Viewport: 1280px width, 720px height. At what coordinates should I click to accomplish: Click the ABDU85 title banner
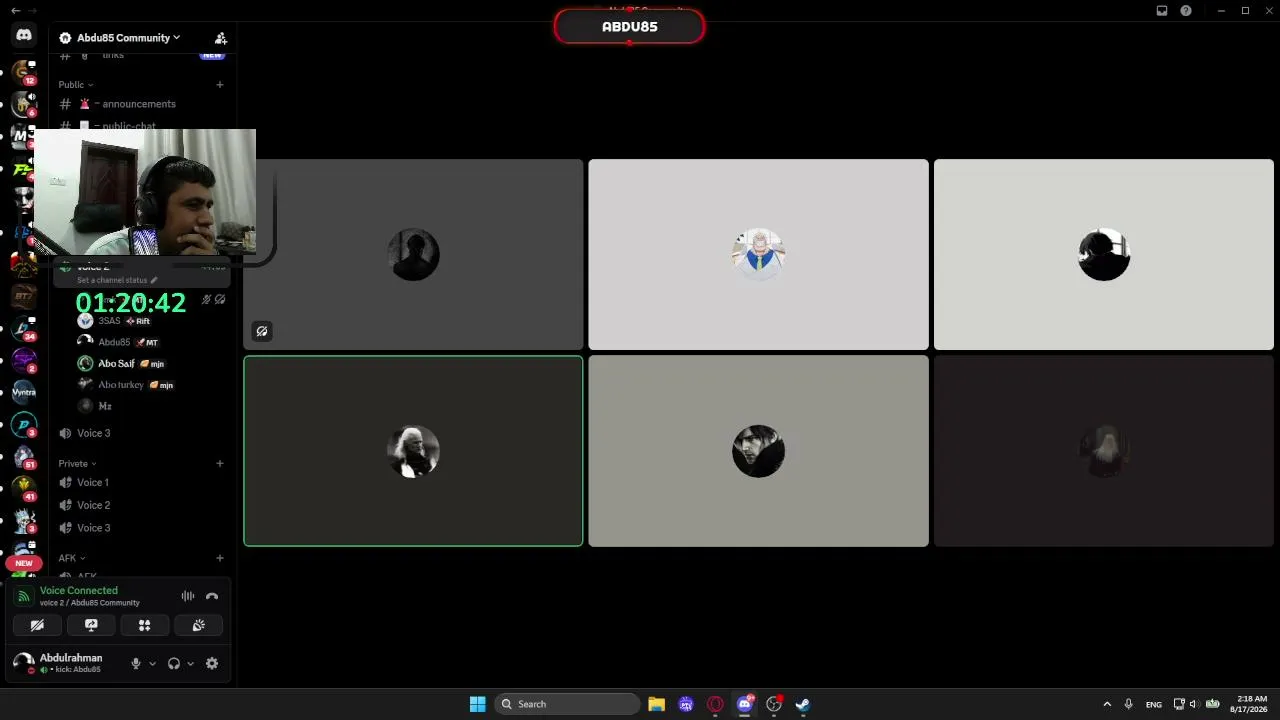(629, 27)
